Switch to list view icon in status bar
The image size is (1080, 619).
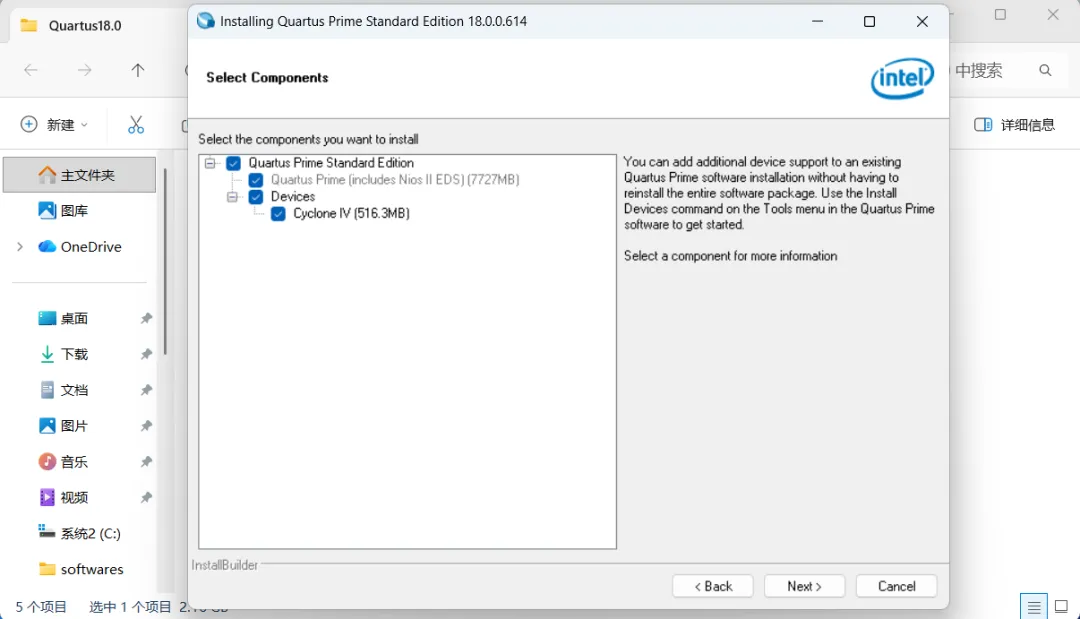pos(1033,607)
